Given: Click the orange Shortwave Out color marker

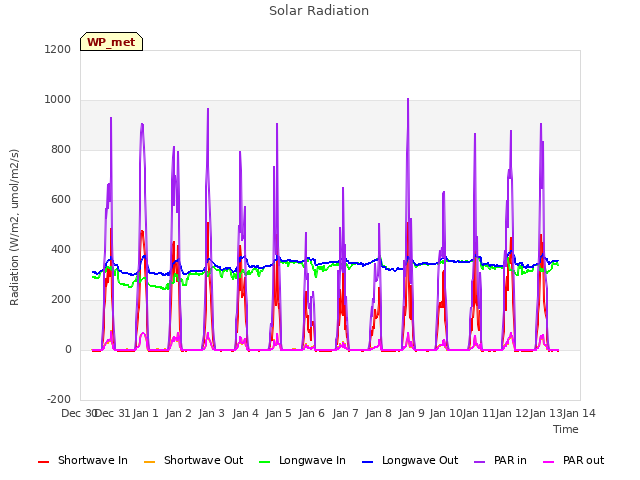Looking at the screenshot, I should click(150, 462).
